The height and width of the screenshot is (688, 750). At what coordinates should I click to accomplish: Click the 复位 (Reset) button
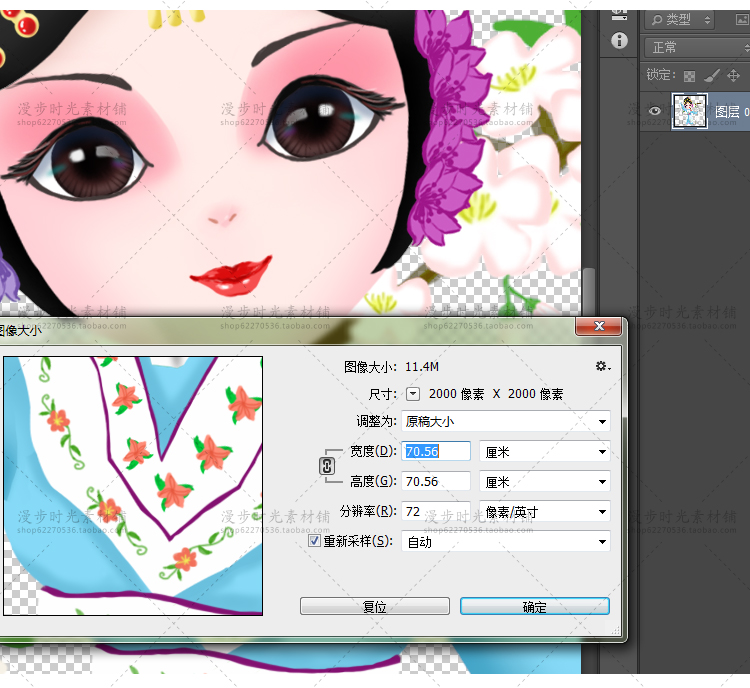(x=375, y=607)
